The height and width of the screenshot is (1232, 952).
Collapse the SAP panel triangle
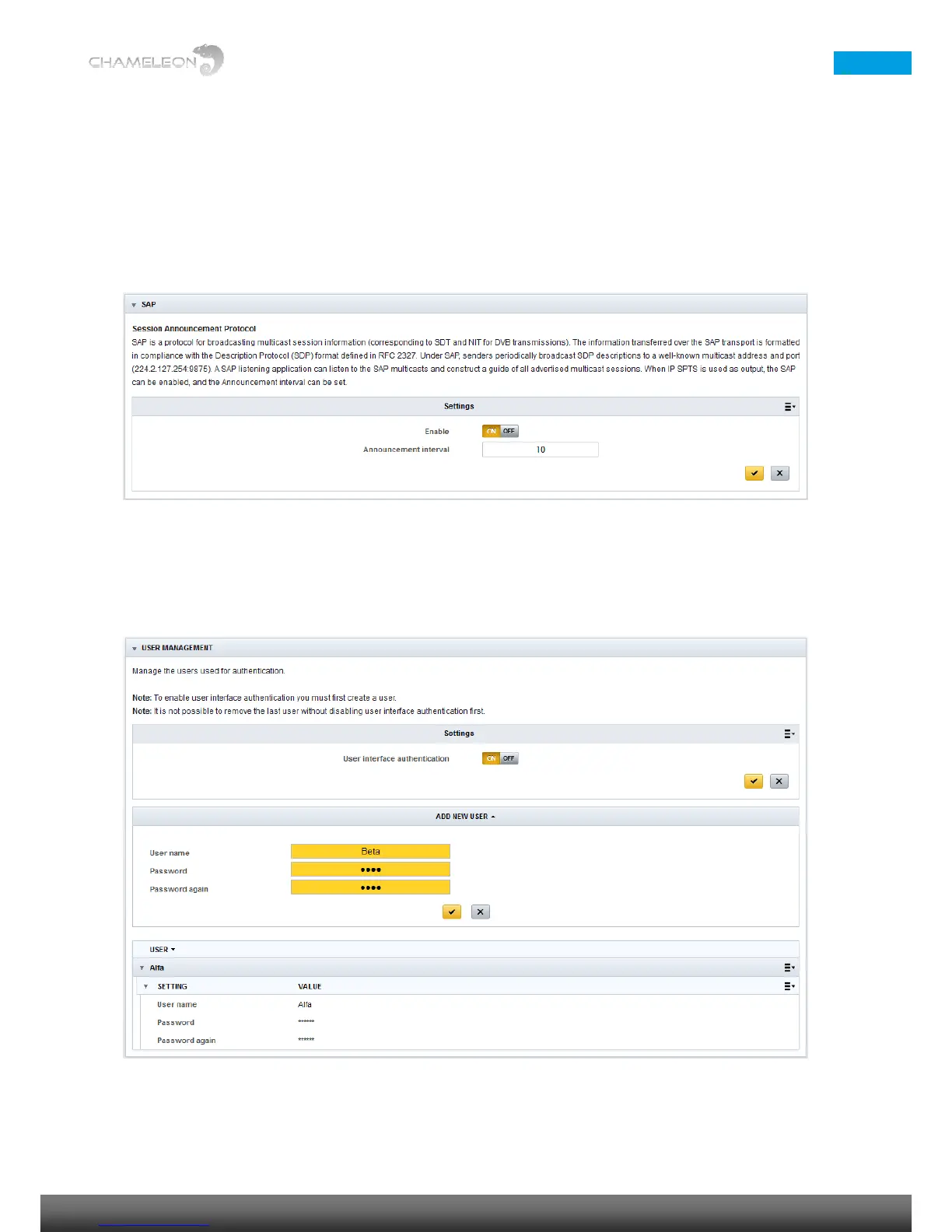pos(134,305)
